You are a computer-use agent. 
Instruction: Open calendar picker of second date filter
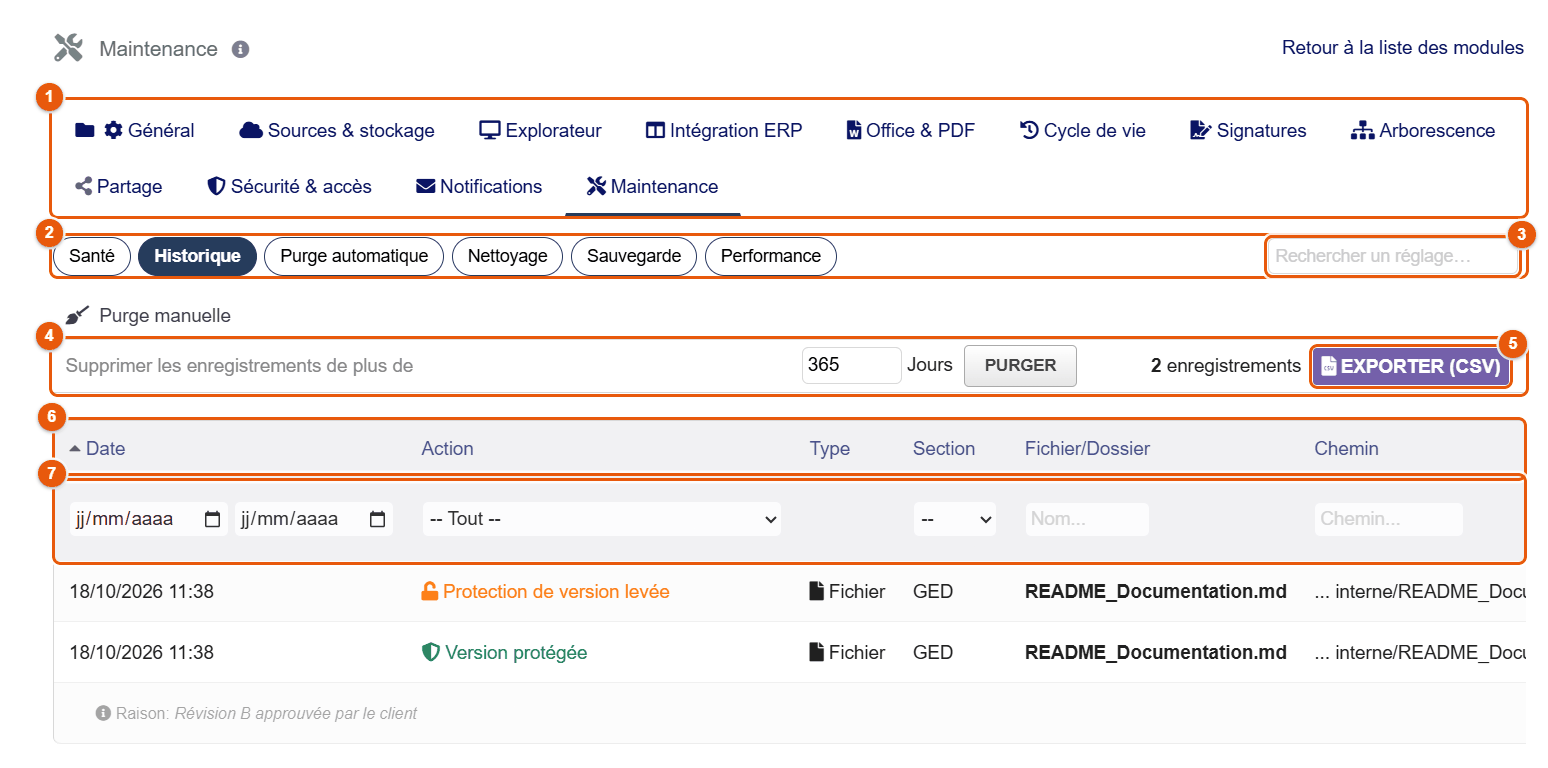pyautogui.click(x=377, y=519)
